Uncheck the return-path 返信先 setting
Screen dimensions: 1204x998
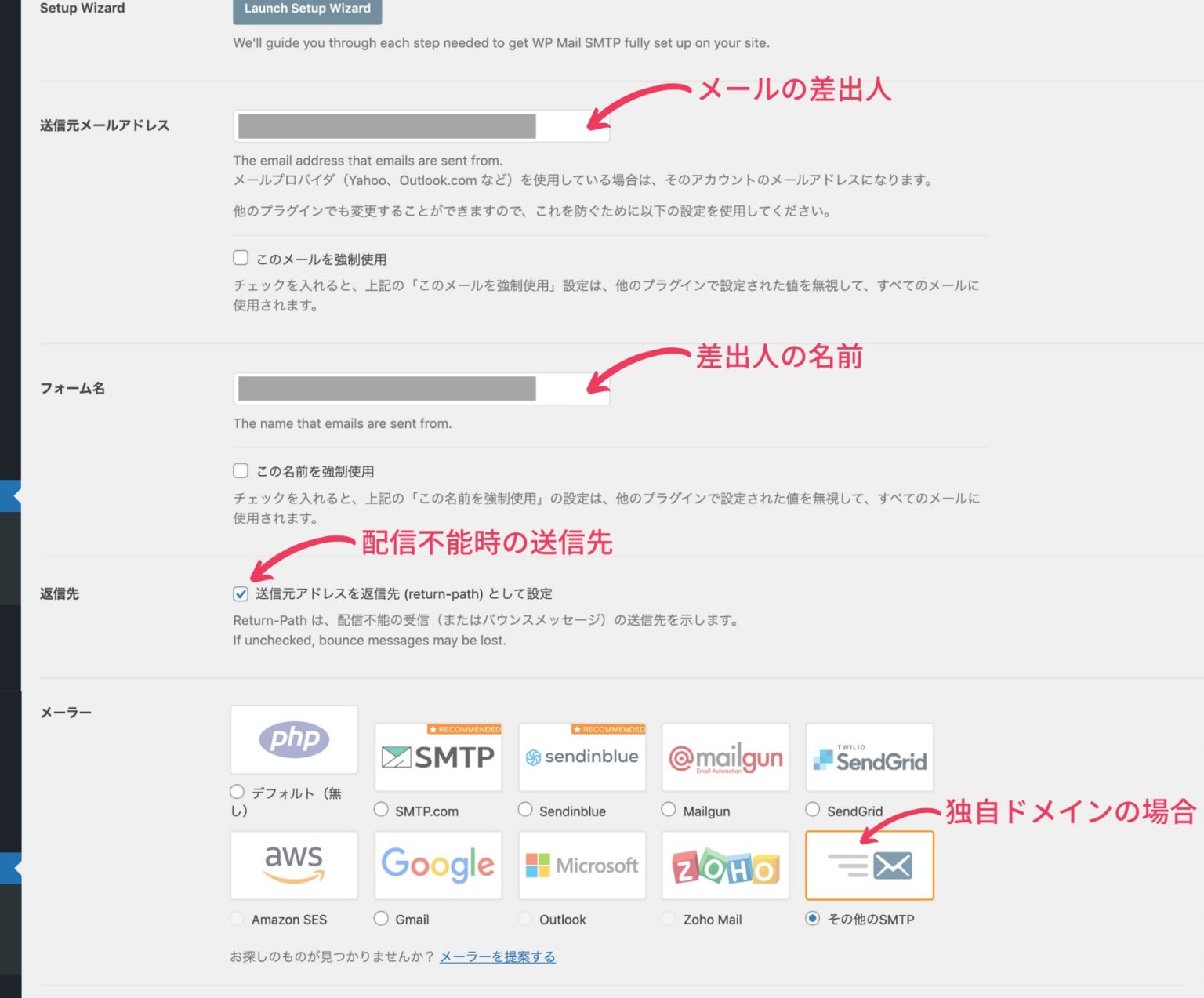click(240, 594)
